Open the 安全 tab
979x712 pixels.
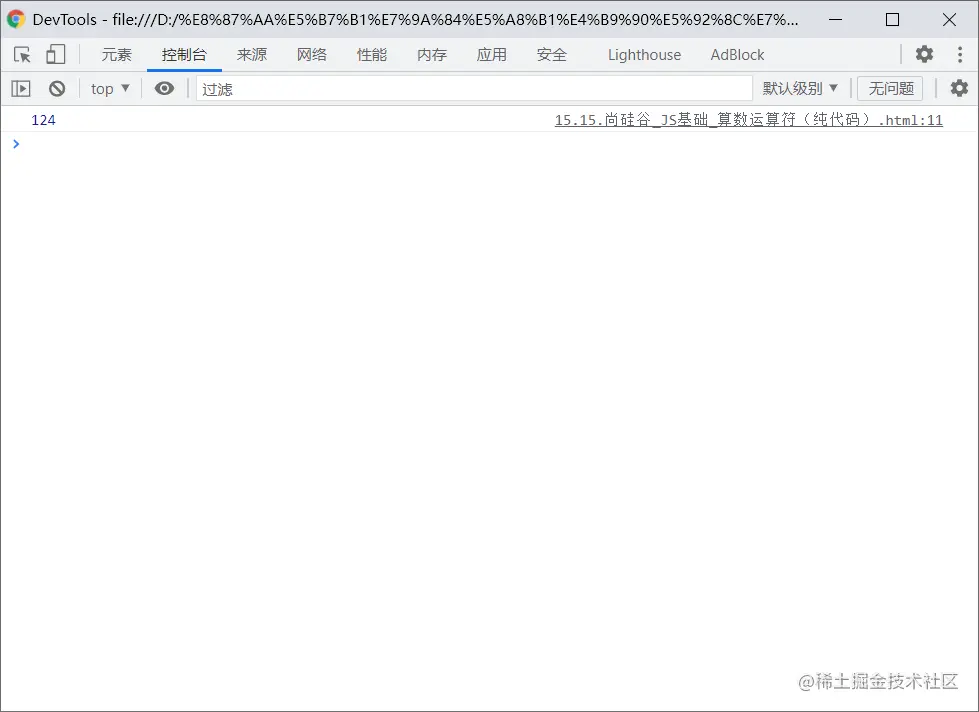point(552,55)
